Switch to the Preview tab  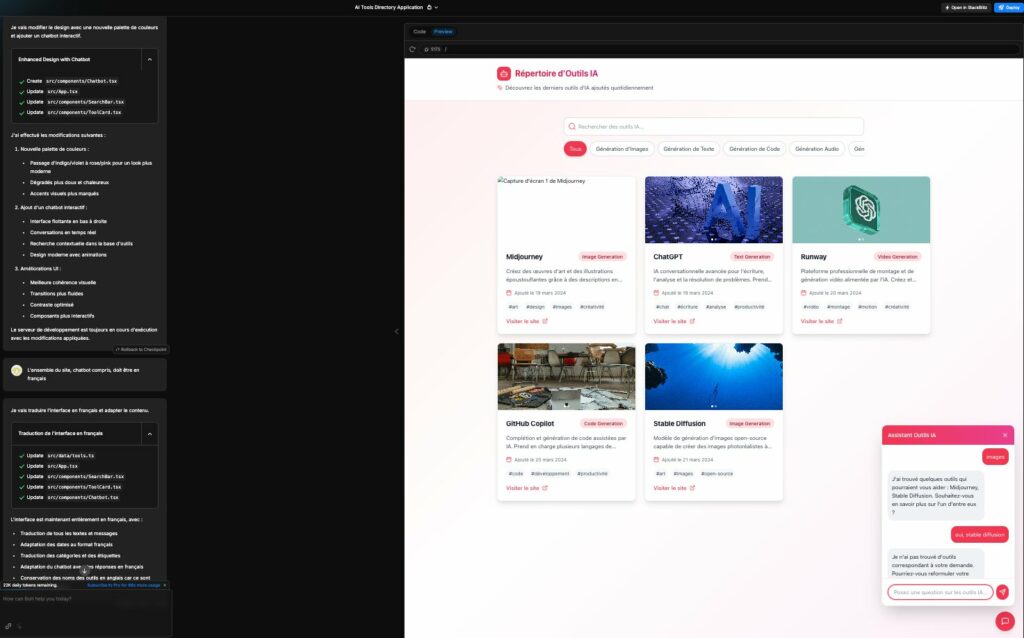point(442,31)
